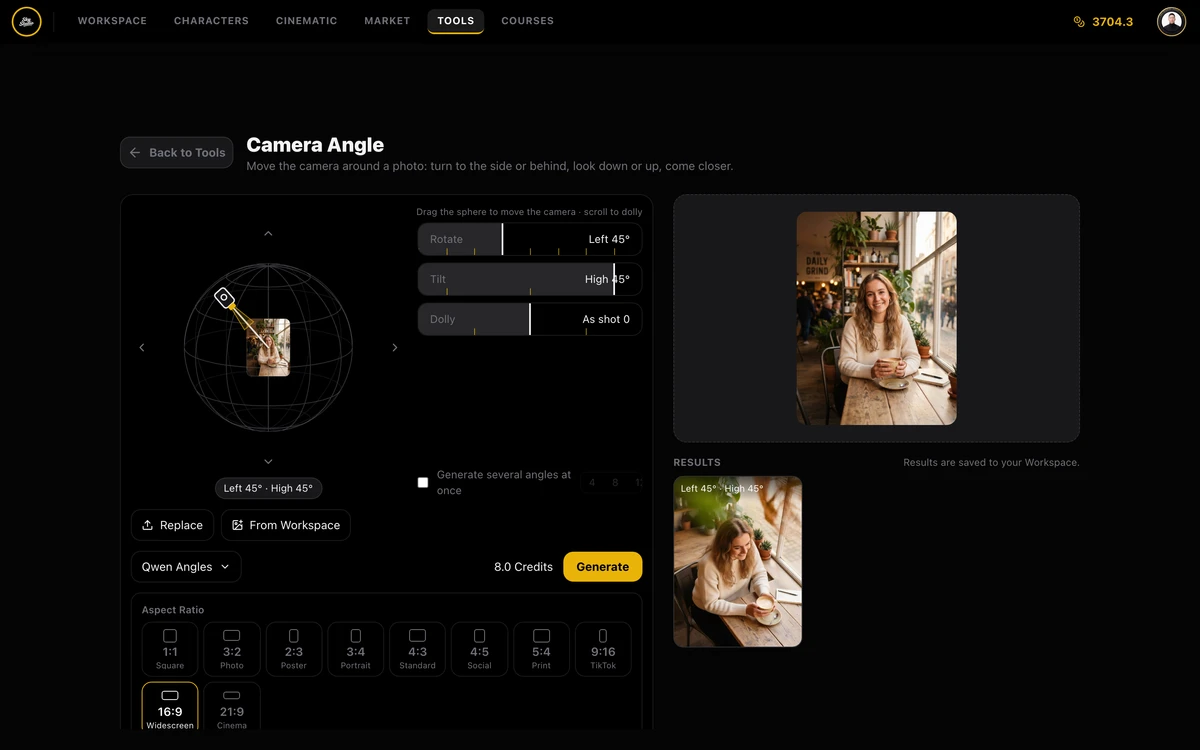The height and width of the screenshot is (750, 1200).
Task: Click the yellow Generate button
Action: coord(603,567)
